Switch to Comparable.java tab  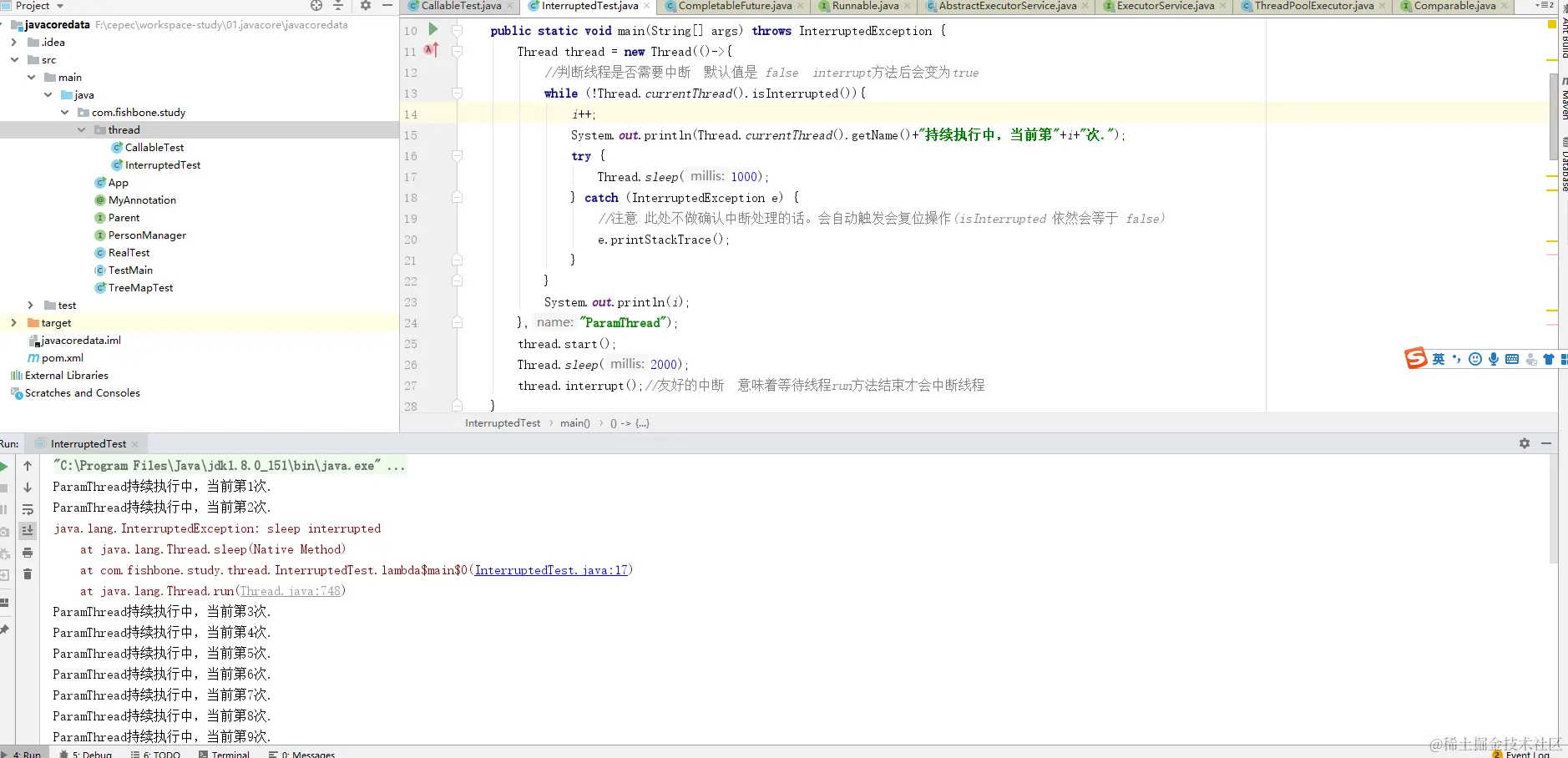tap(1454, 6)
